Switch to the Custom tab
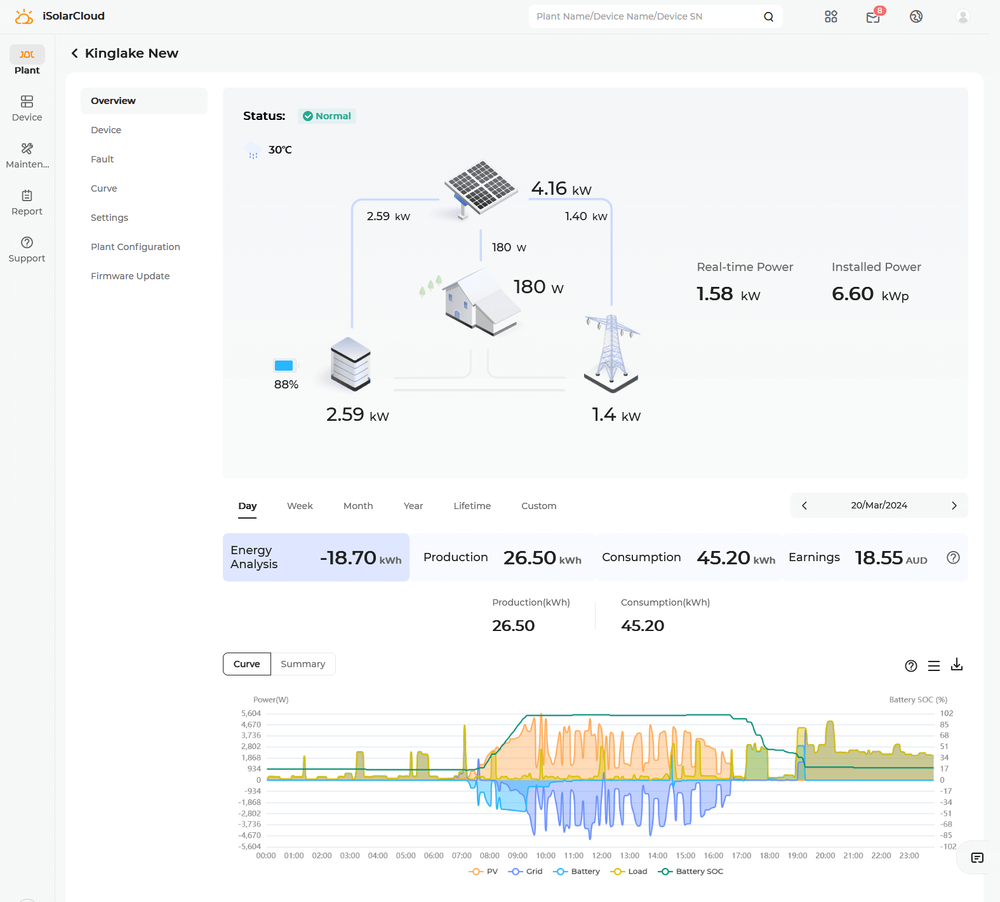The height and width of the screenshot is (902, 1000). tap(539, 506)
